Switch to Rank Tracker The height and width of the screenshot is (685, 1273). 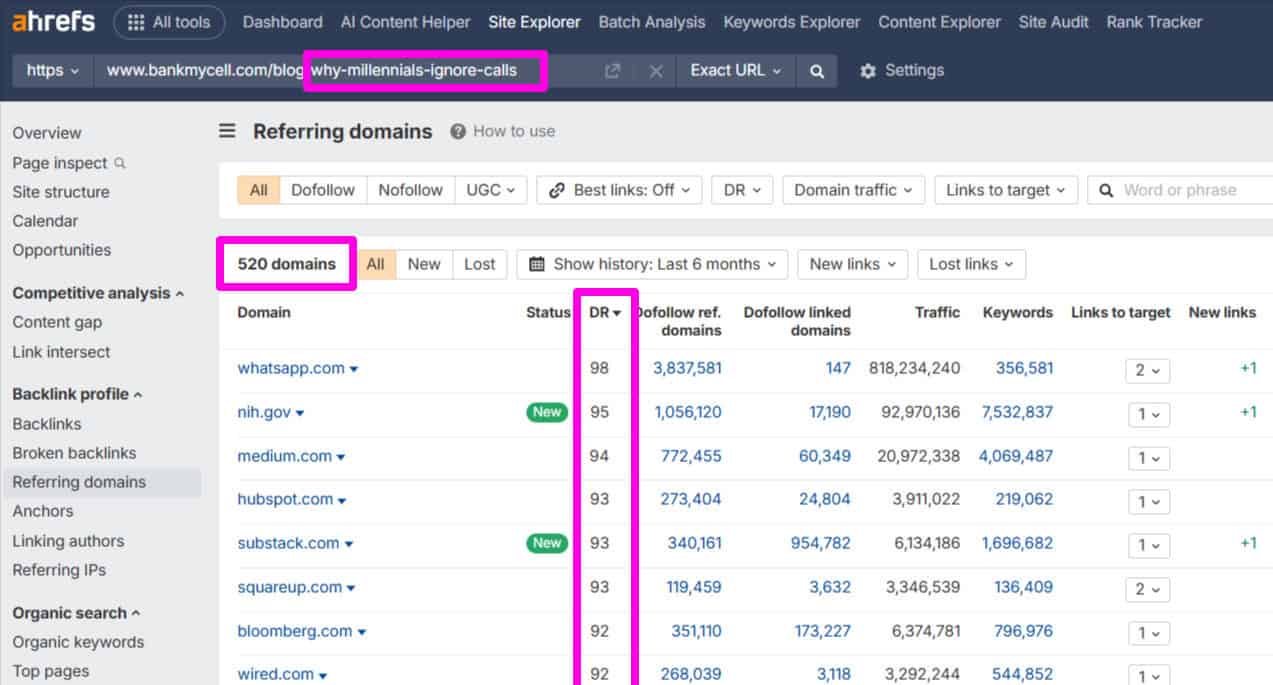pyautogui.click(x=1153, y=21)
